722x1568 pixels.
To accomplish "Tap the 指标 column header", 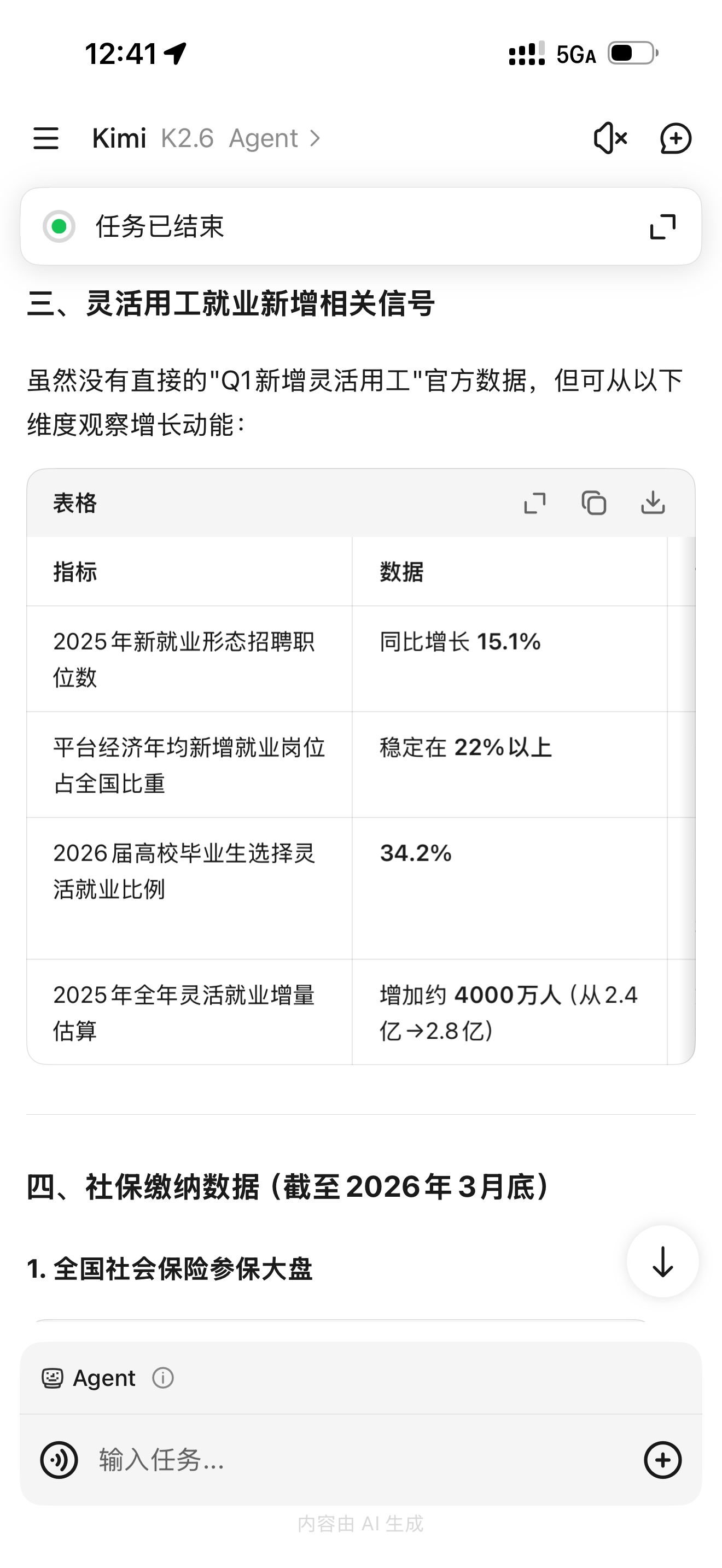I will [x=75, y=571].
